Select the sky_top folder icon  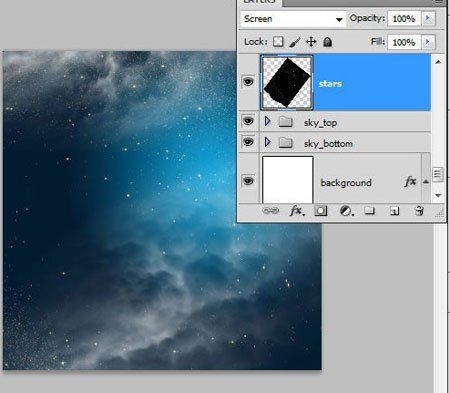[x=286, y=122]
